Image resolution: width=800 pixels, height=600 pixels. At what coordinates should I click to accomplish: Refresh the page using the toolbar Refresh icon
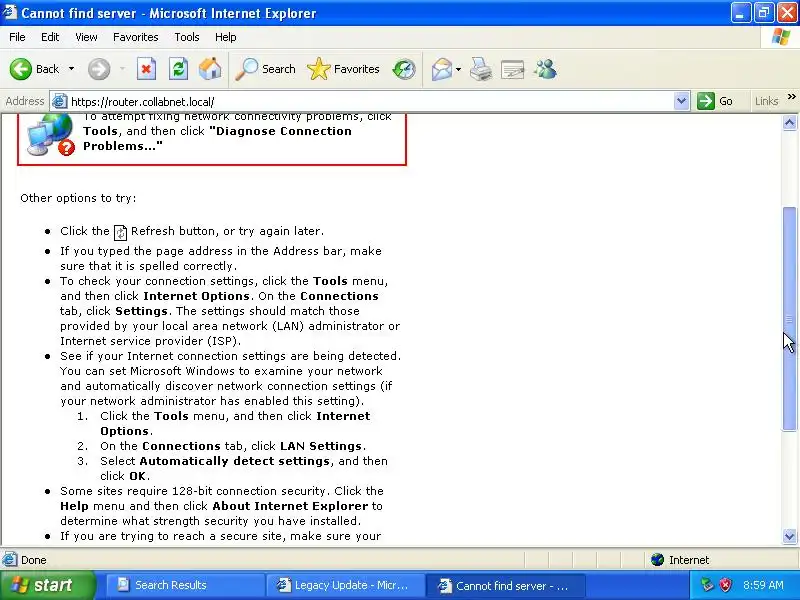pos(178,69)
